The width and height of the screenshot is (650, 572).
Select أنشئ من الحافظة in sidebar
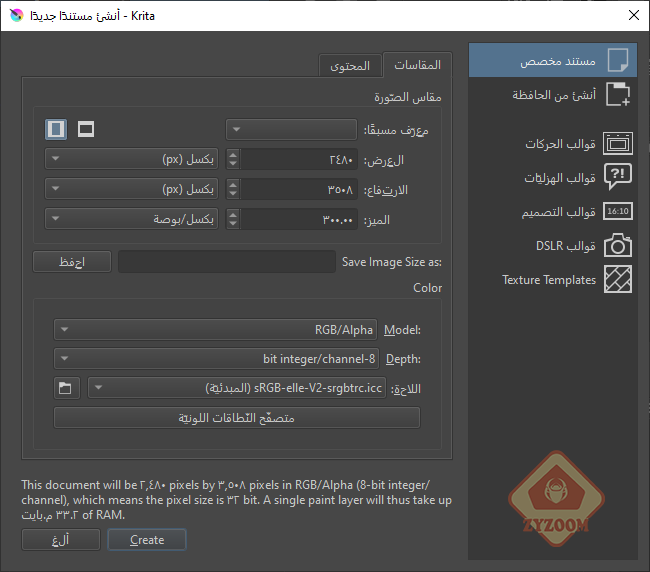click(553, 95)
